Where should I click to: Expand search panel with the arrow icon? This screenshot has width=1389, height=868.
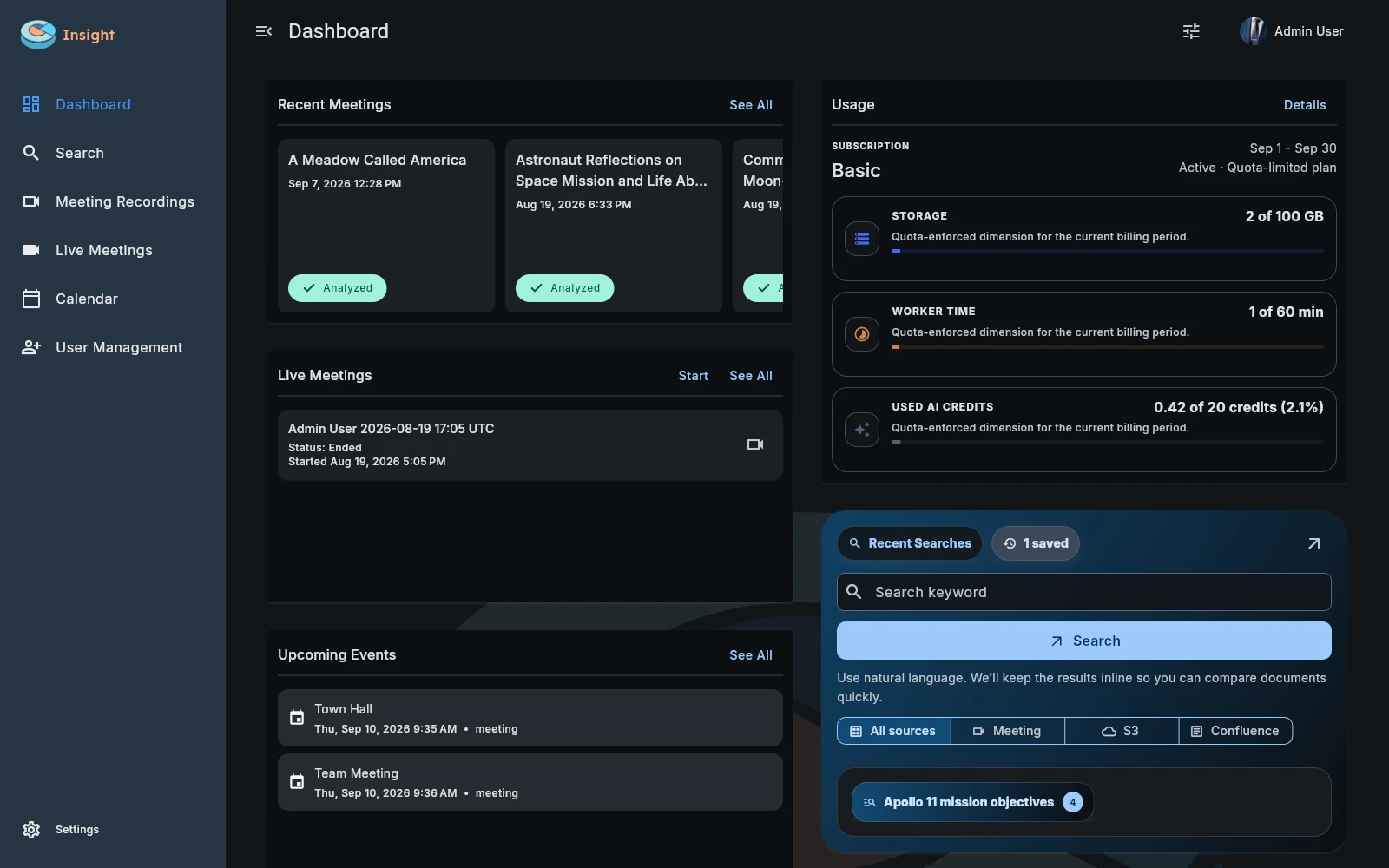point(1313,543)
